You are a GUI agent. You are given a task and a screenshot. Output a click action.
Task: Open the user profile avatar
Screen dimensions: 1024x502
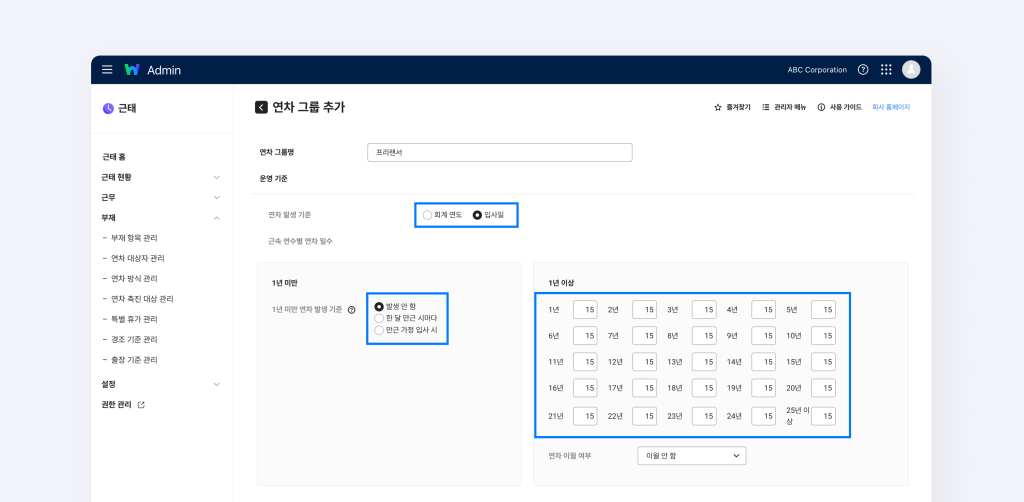pyautogui.click(x=911, y=70)
